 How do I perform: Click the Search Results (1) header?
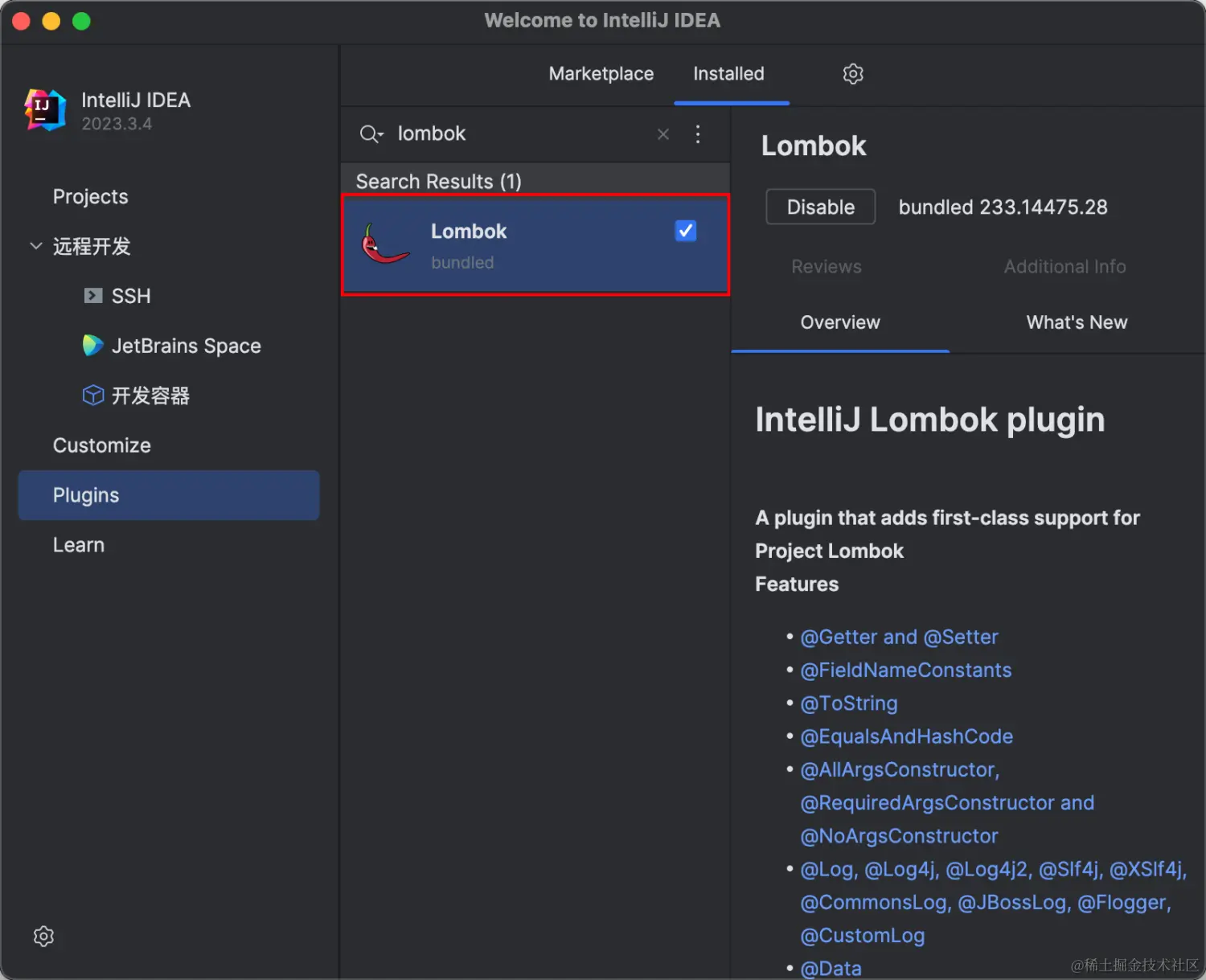tap(439, 182)
